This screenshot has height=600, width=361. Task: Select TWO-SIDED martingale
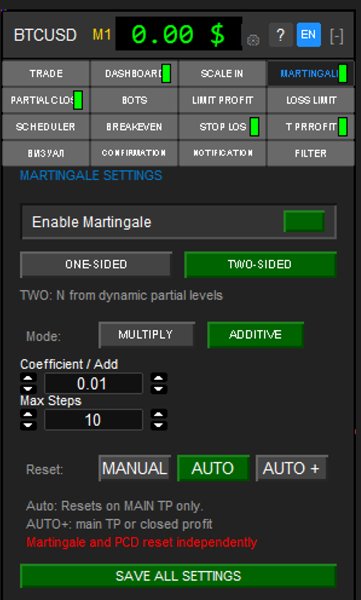(260, 264)
